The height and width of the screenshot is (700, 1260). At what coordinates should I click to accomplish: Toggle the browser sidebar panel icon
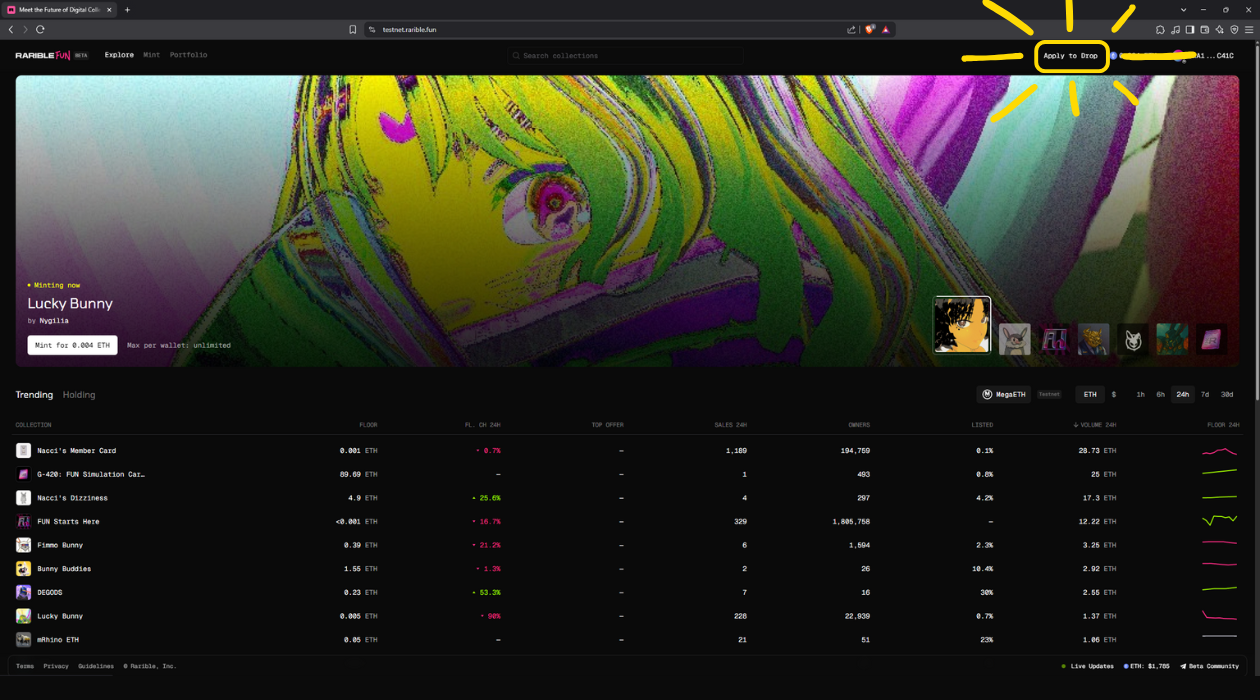(x=1190, y=30)
